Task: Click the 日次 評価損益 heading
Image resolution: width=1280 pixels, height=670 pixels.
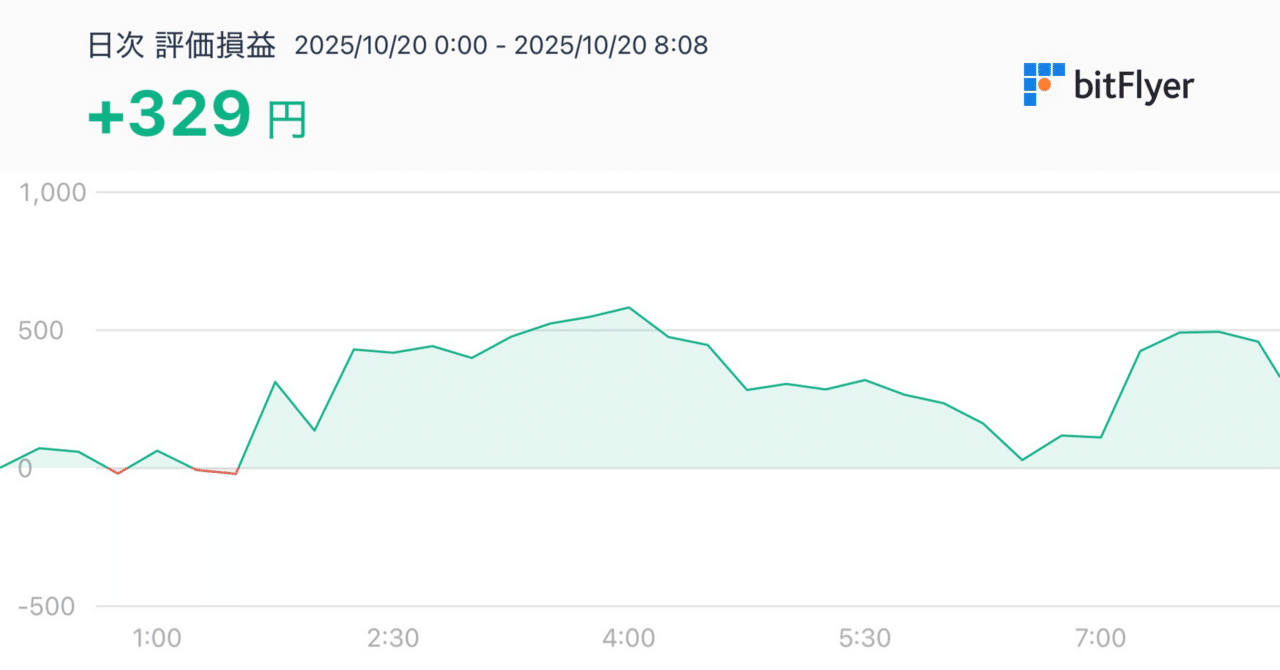Action: 181,46
